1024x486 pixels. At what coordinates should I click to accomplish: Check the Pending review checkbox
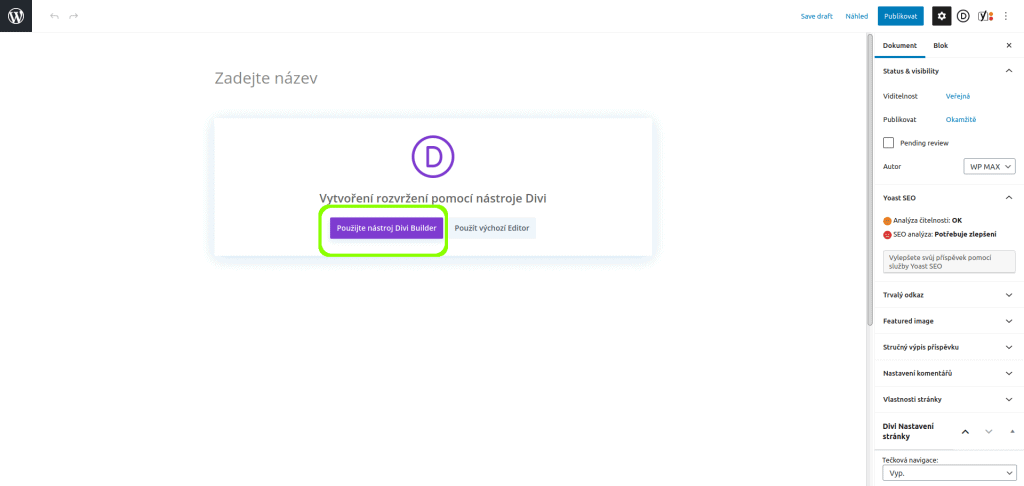[x=888, y=142]
